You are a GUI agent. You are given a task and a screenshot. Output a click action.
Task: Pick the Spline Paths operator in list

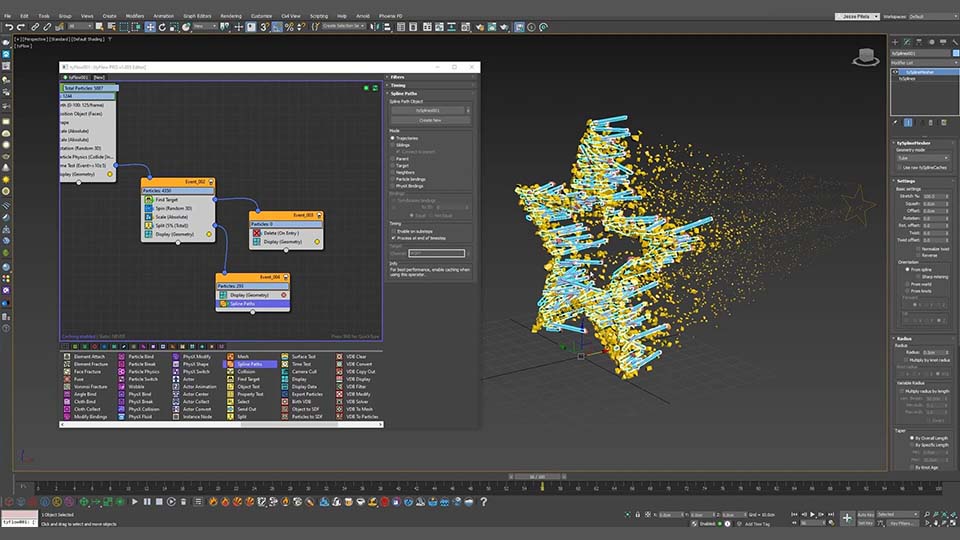tap(250, 364)
